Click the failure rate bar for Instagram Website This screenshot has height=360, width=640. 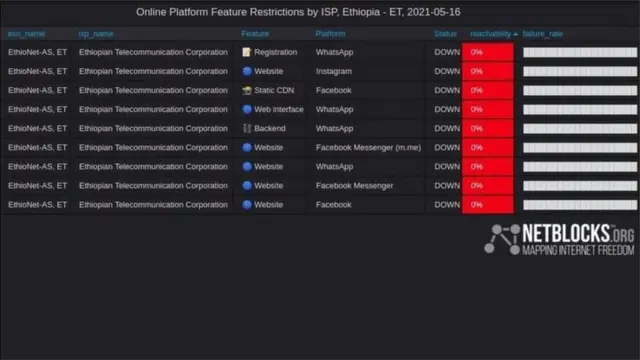tap(580, 71)
